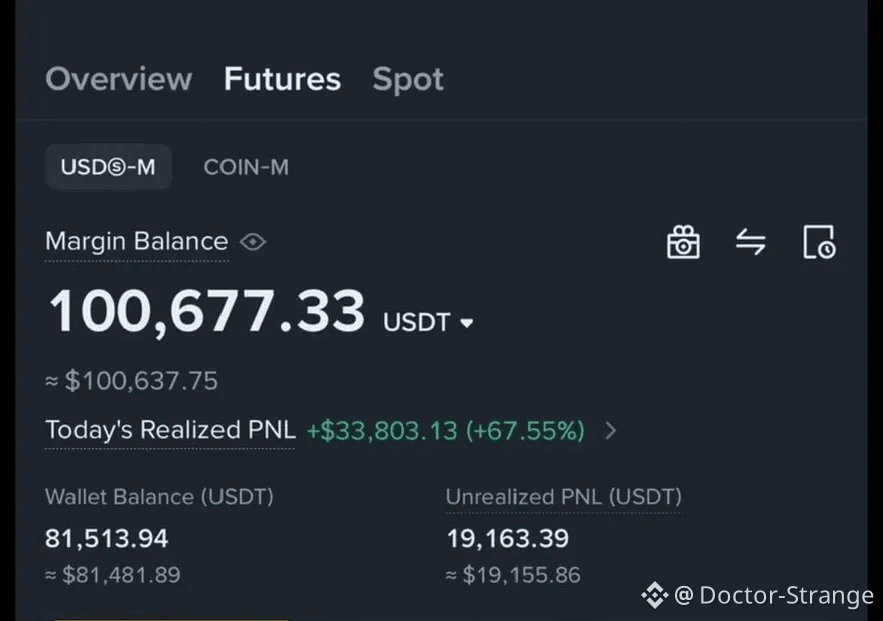Switch to COIN-M futures
This screenshot has height=621, width=883.
(x=246, y=167)
